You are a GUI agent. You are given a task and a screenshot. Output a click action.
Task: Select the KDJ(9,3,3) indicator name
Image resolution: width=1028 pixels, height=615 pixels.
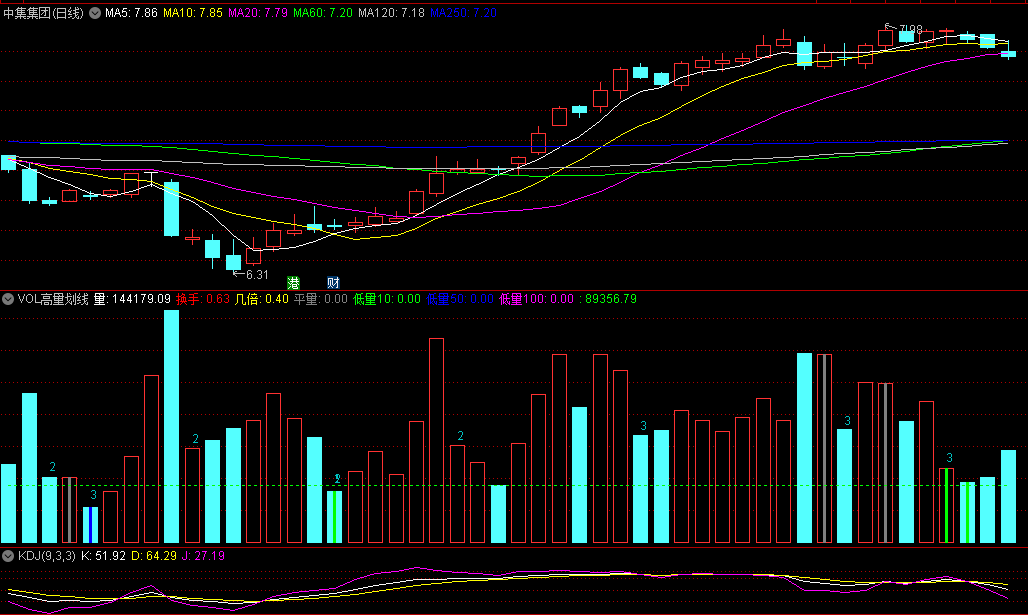(47, 556)
